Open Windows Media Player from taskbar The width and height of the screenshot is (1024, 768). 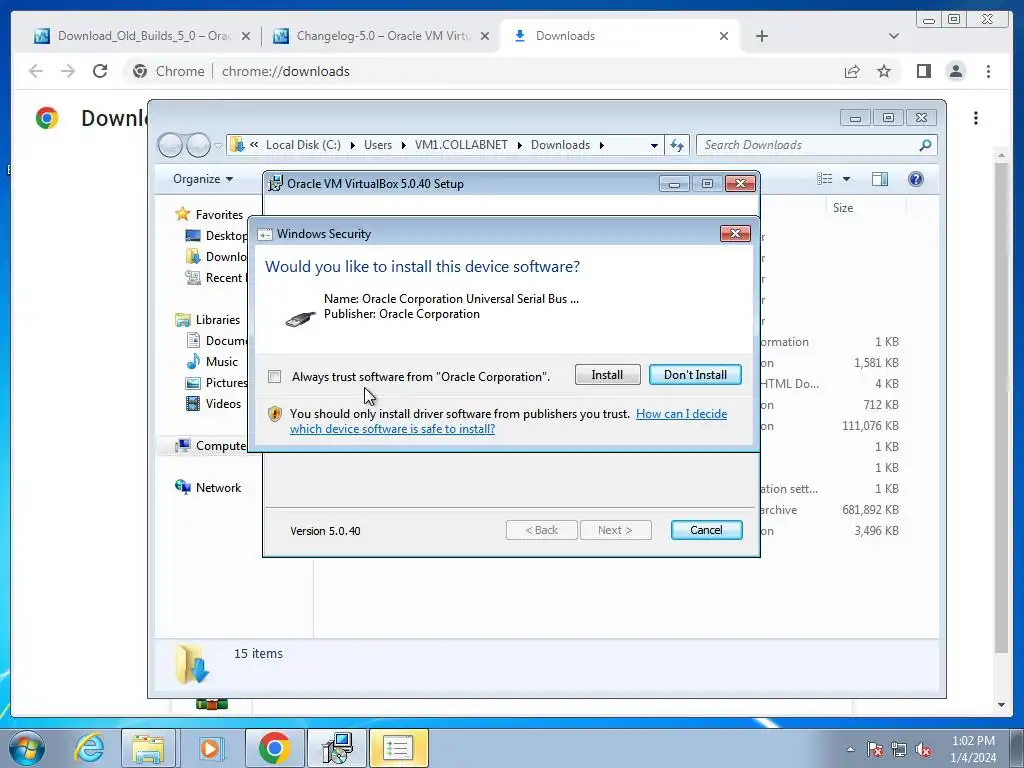(210, 748)
